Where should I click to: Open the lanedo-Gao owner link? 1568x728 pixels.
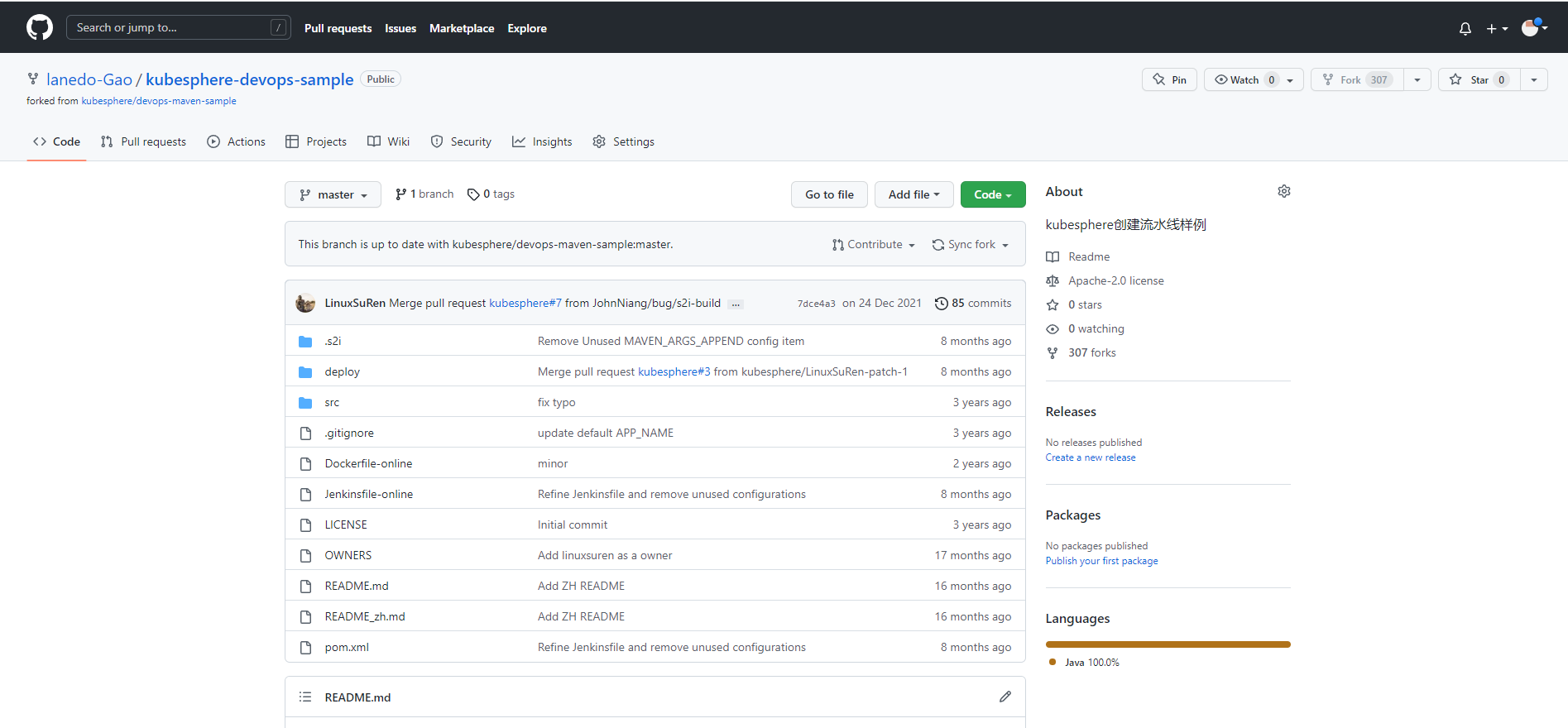89,79
